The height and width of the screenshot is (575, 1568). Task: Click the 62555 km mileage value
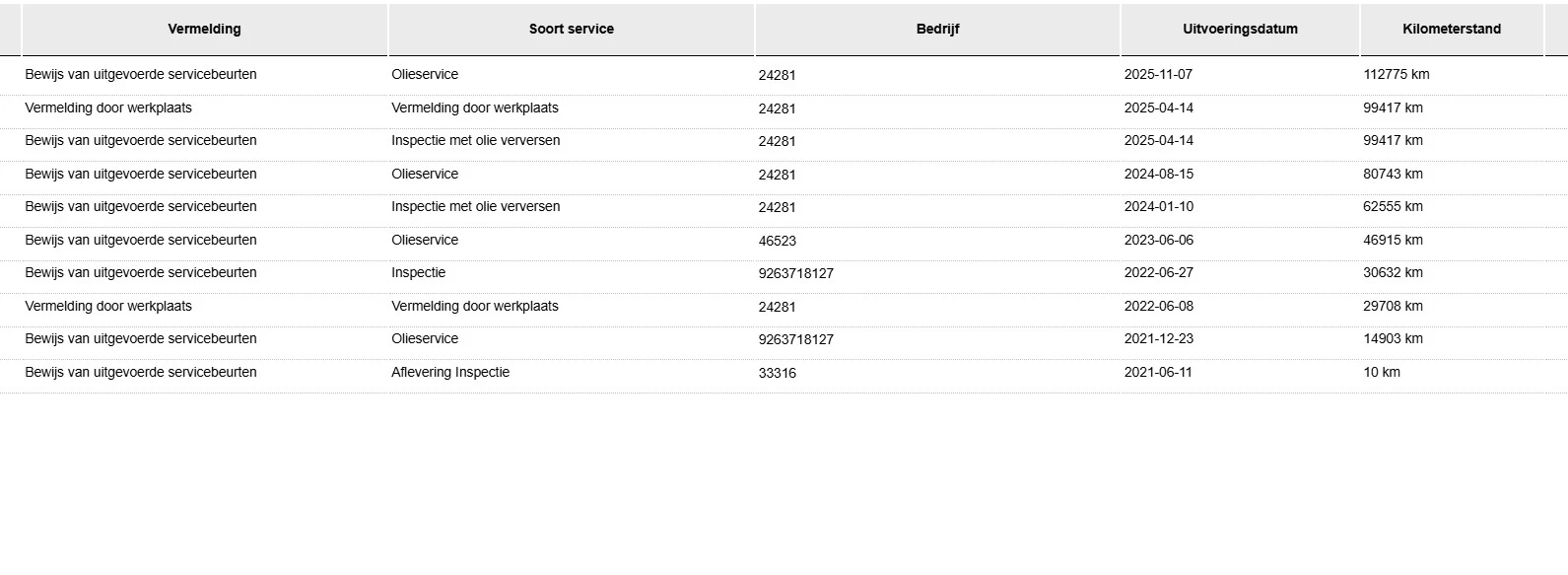click(1393, 207)
